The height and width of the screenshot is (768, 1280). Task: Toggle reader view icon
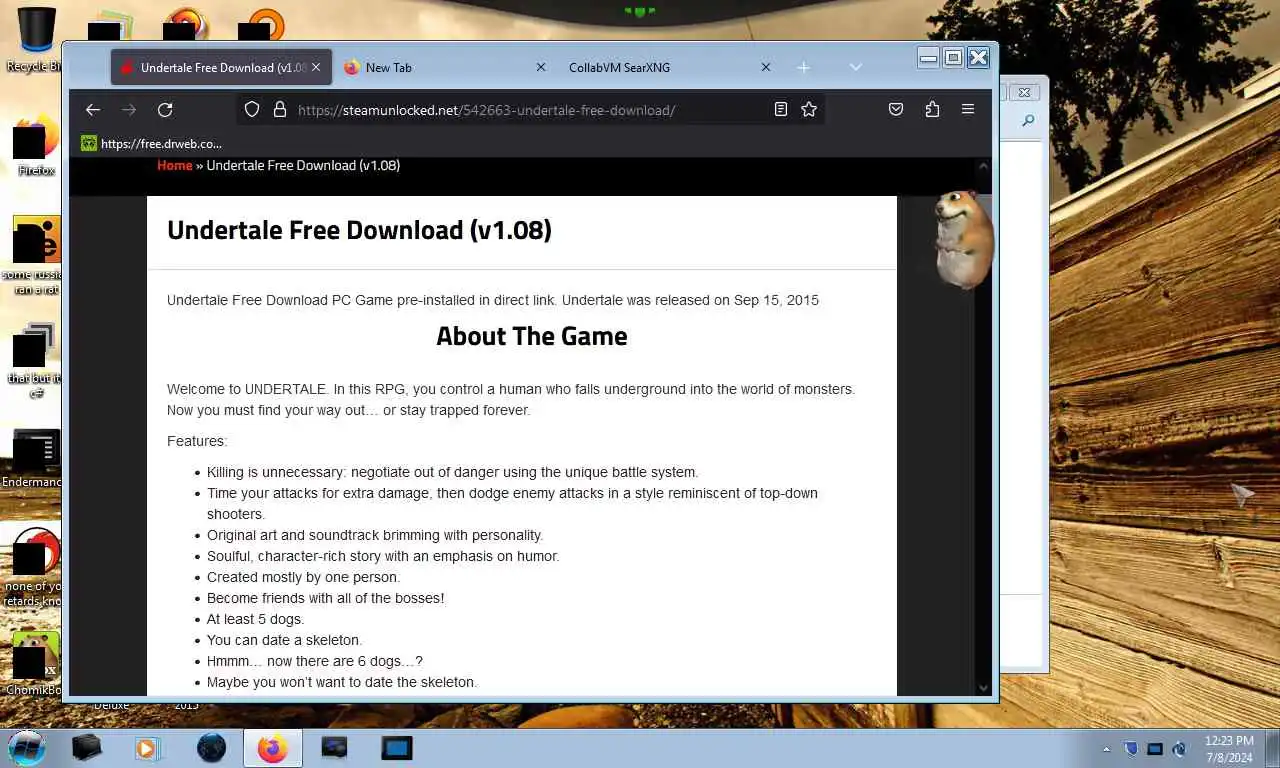point(781,110)
